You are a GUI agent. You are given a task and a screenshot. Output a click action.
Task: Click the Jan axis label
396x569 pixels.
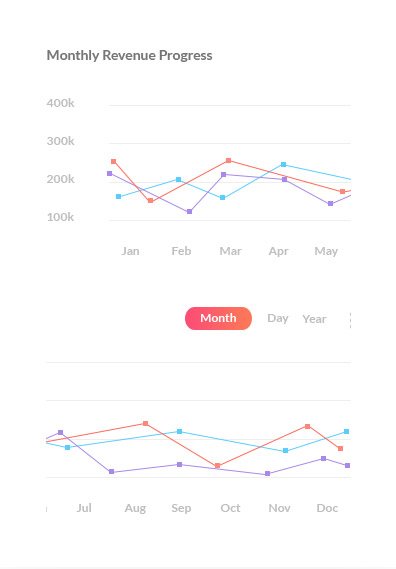(x=130, y=251)
